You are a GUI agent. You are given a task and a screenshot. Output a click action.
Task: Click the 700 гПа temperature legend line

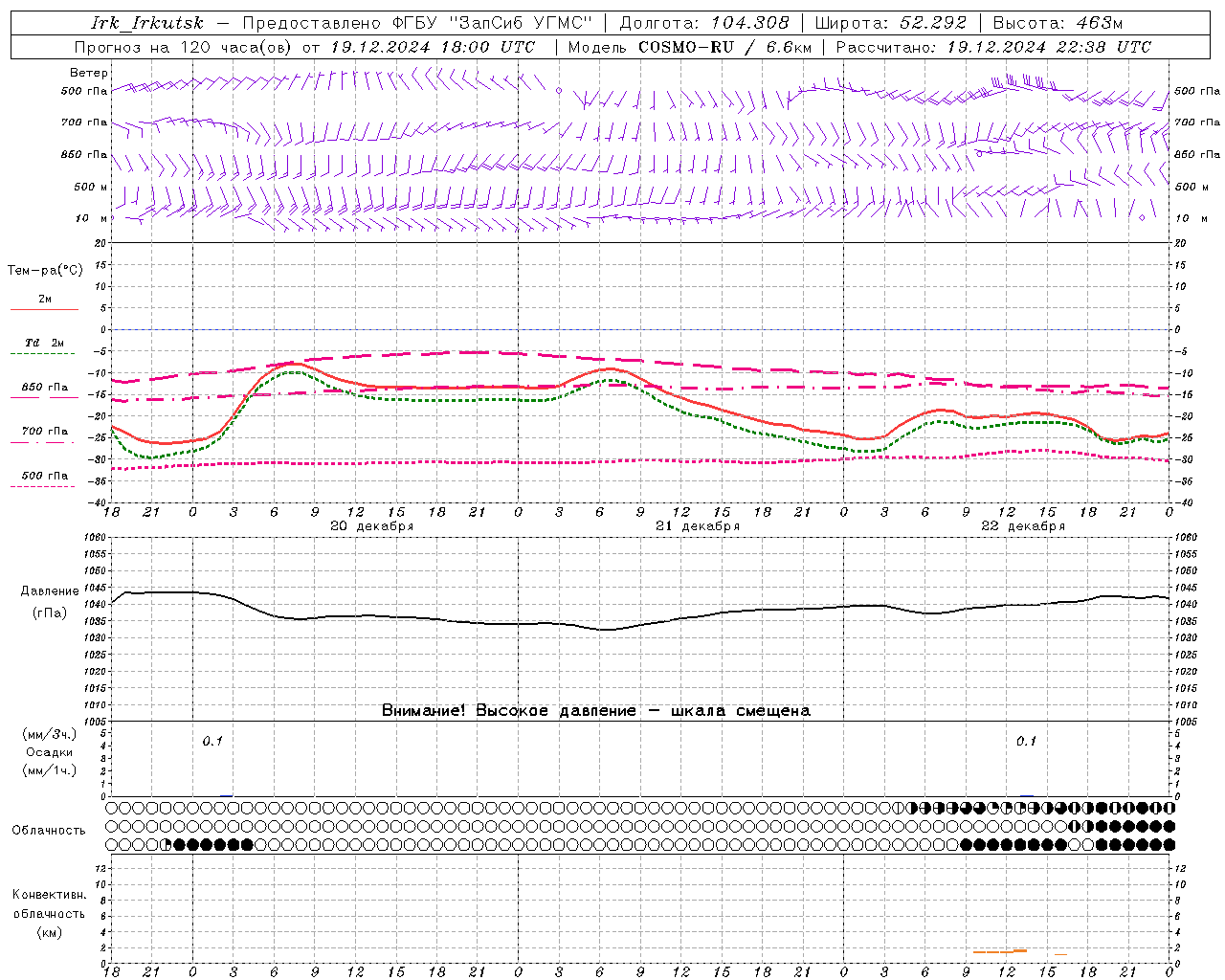tap(44, 442)
